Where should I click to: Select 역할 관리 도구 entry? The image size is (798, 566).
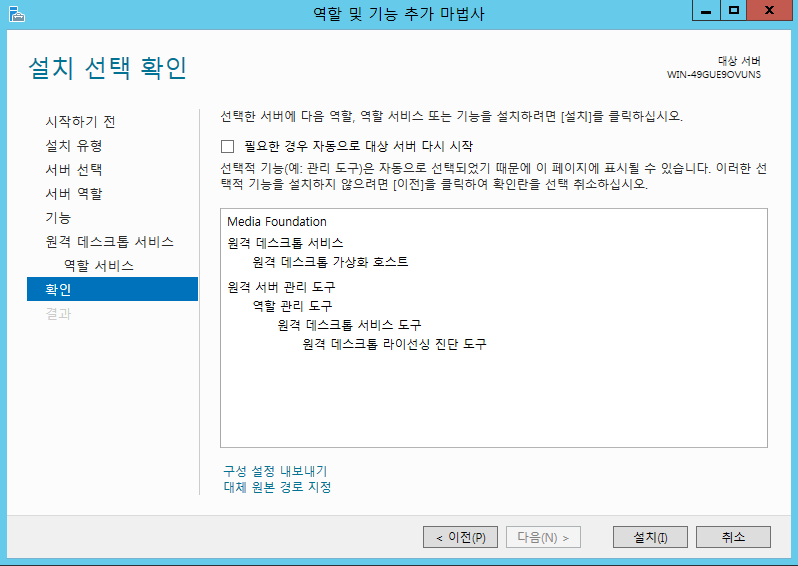293,306
